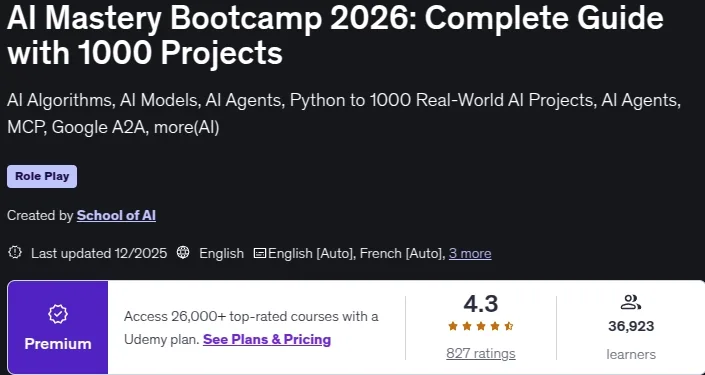Click the Premium badge checkmark icon

[x=58, y=314]
